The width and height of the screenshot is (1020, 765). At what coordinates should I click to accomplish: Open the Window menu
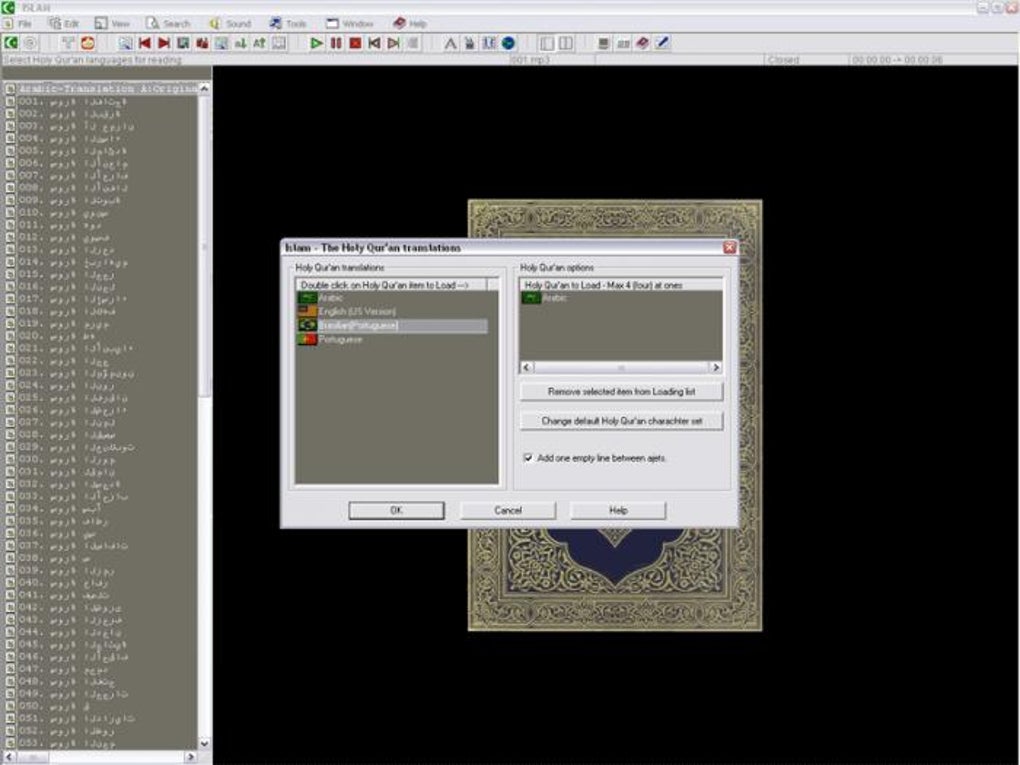click(350, 23)
